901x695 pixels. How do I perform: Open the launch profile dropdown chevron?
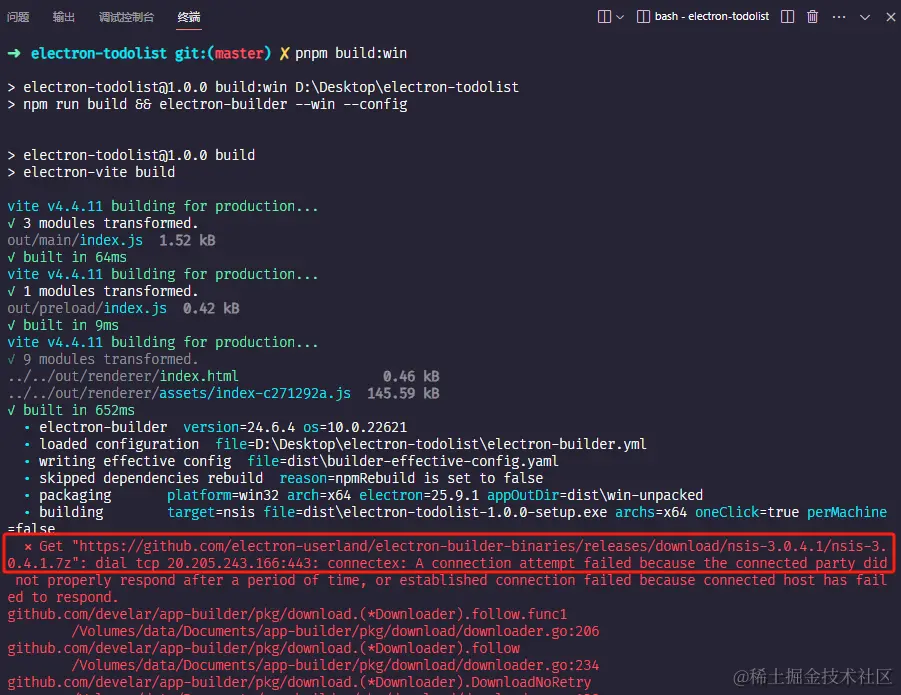[x=620, y=17]
